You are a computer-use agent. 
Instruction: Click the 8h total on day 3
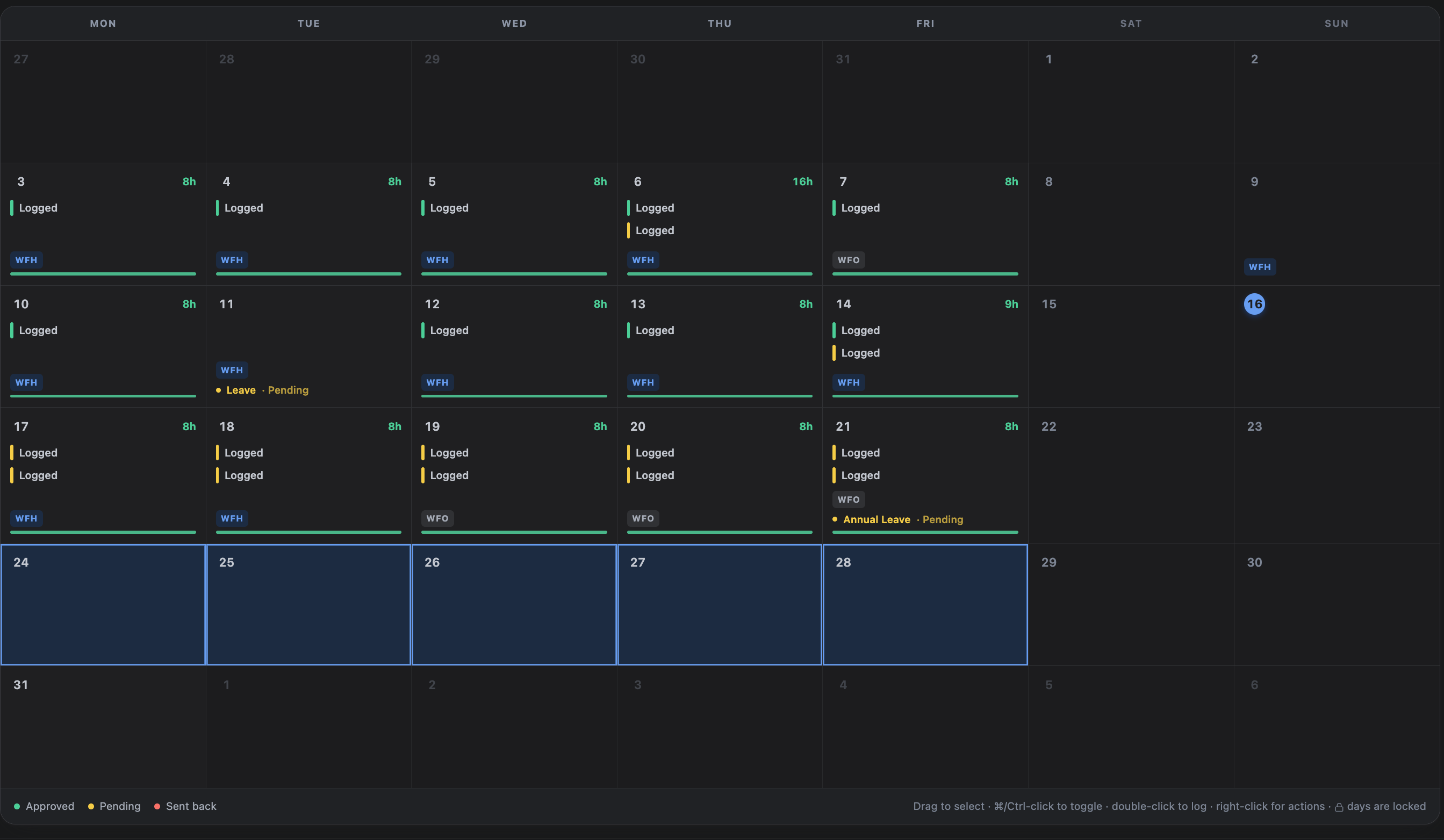189,182
